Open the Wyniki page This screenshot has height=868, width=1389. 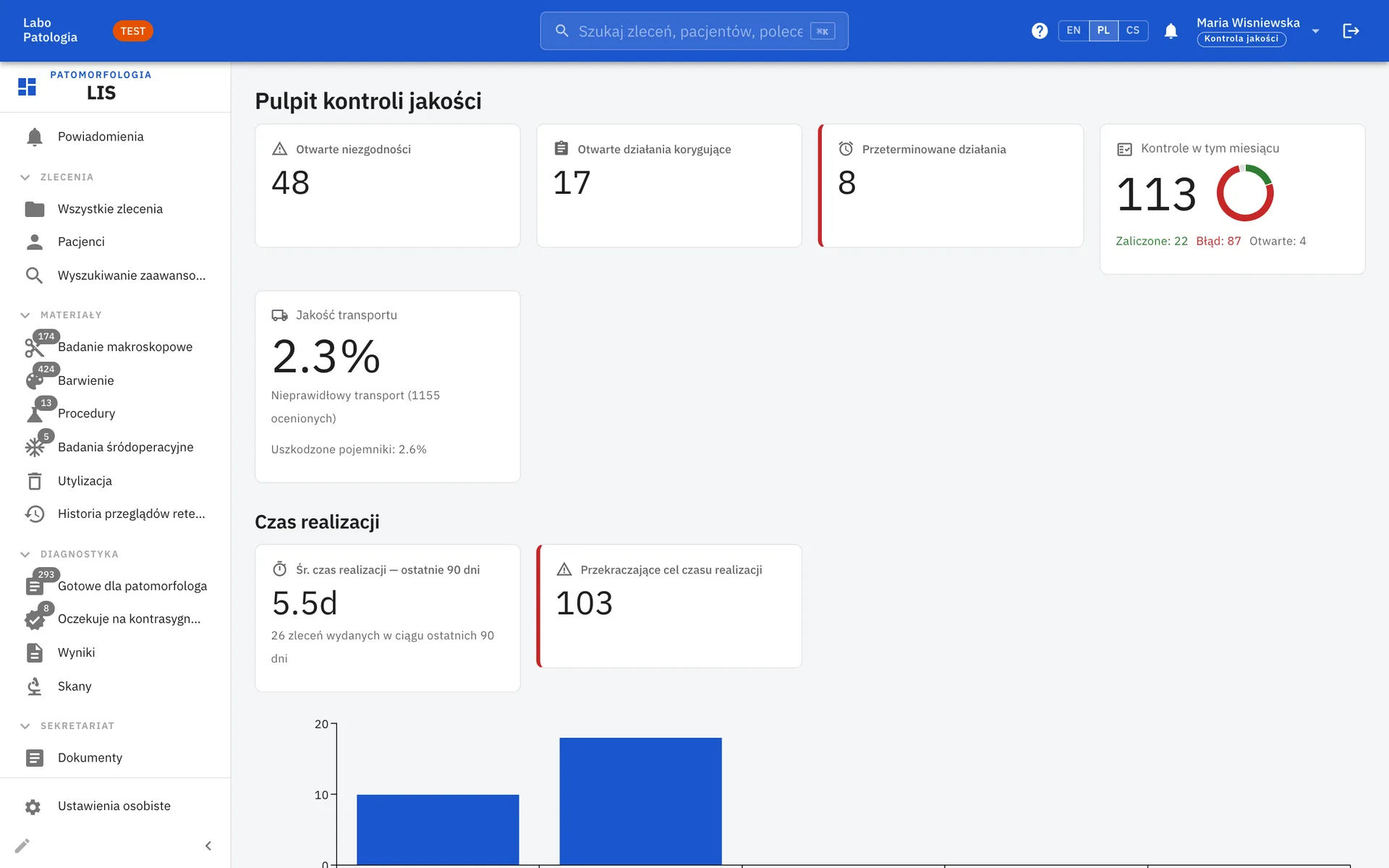pos(116,652)
